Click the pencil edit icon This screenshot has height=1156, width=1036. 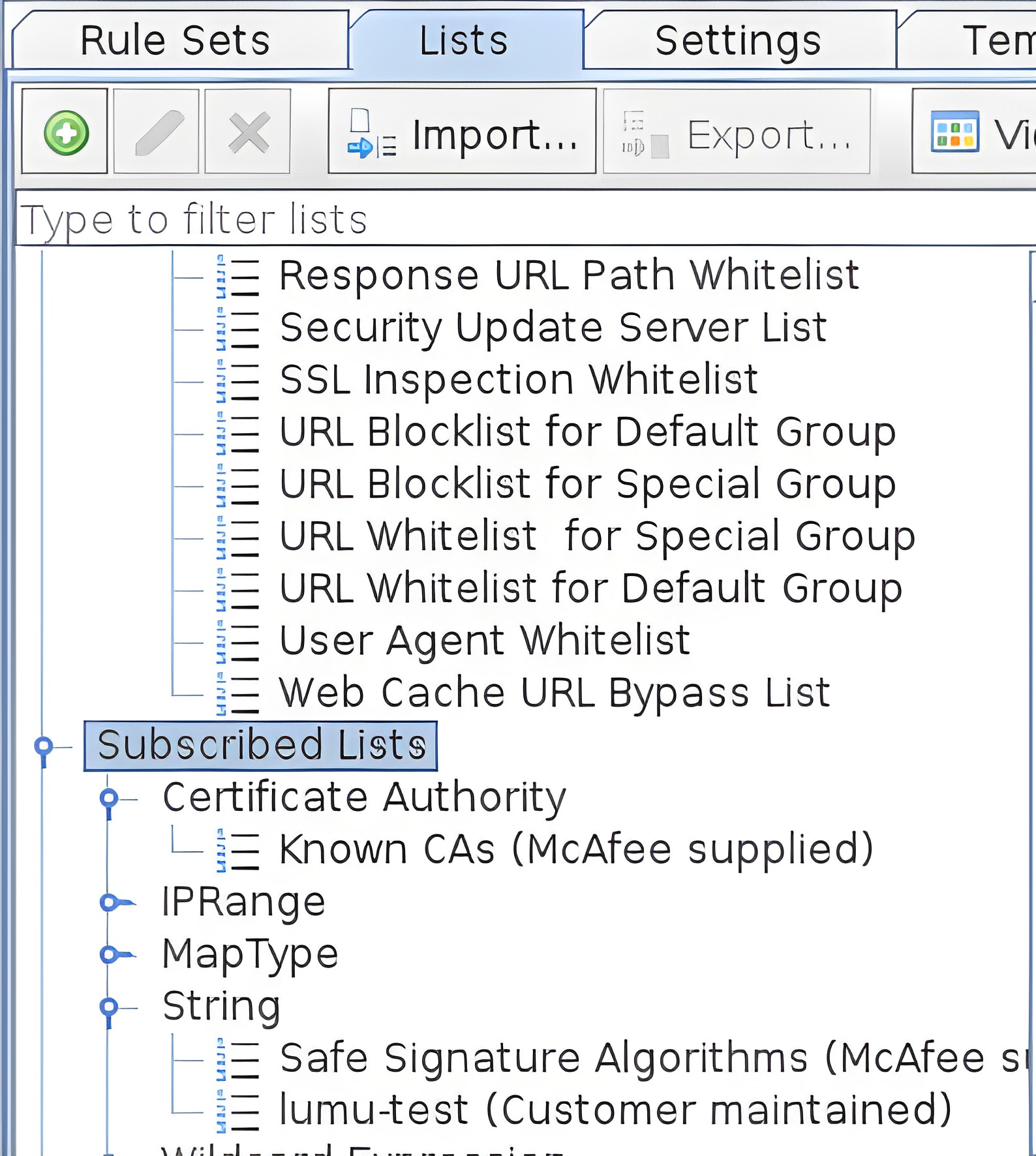point(157,132)
